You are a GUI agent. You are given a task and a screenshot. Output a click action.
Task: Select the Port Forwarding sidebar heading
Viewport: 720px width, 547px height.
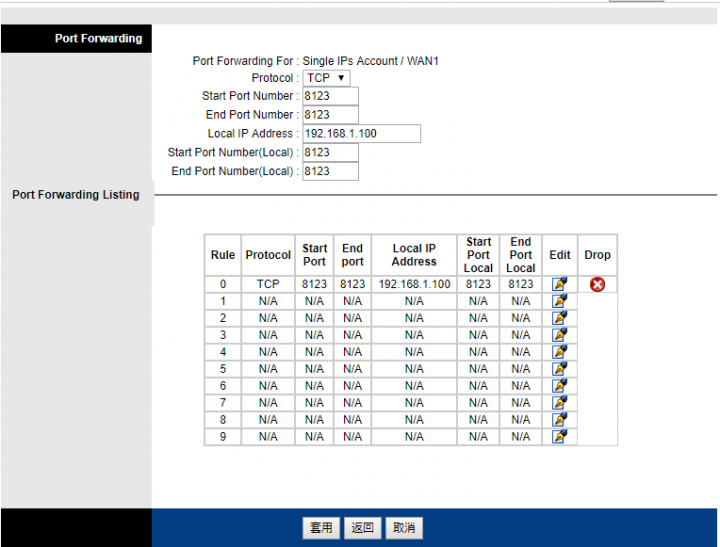click(98, 39)
